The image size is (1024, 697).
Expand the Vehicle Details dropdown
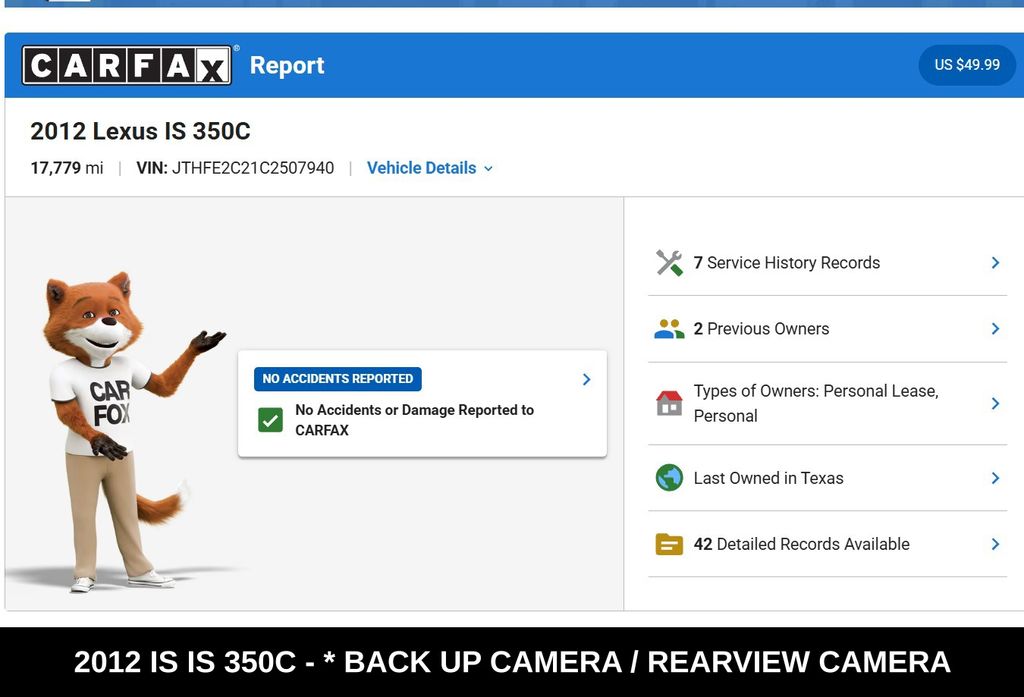click(x=430, y=168)
